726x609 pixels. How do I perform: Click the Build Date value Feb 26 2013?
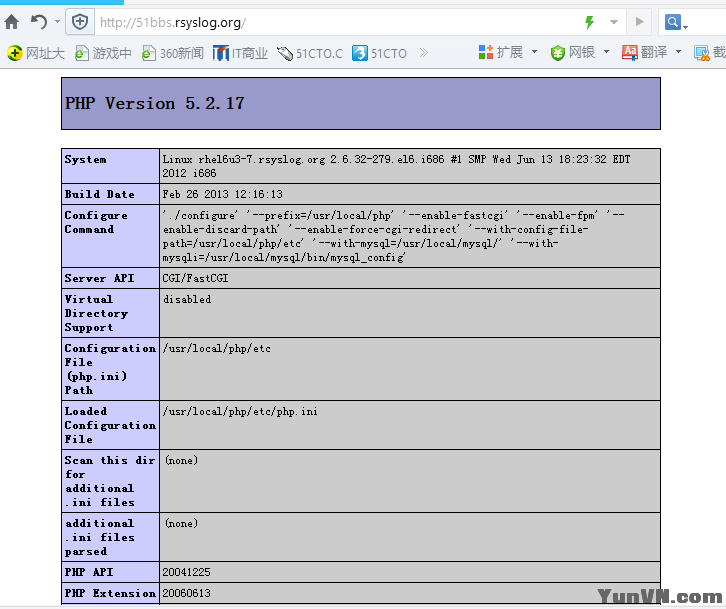[222, 194]
